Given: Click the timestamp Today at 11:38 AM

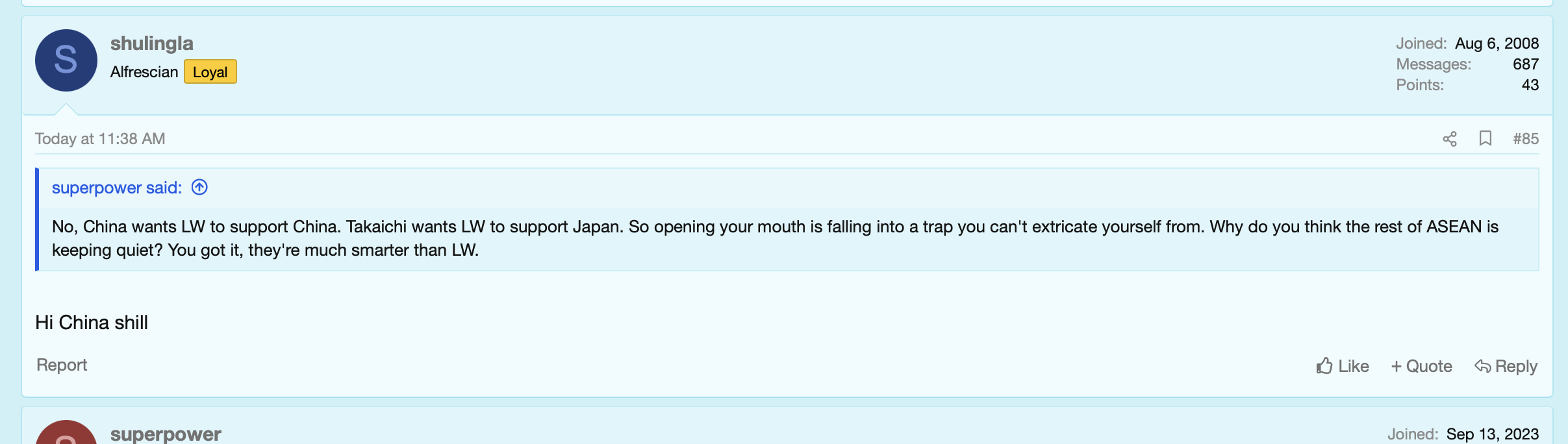Looking at the screenshot, I should tap(99, 138).
